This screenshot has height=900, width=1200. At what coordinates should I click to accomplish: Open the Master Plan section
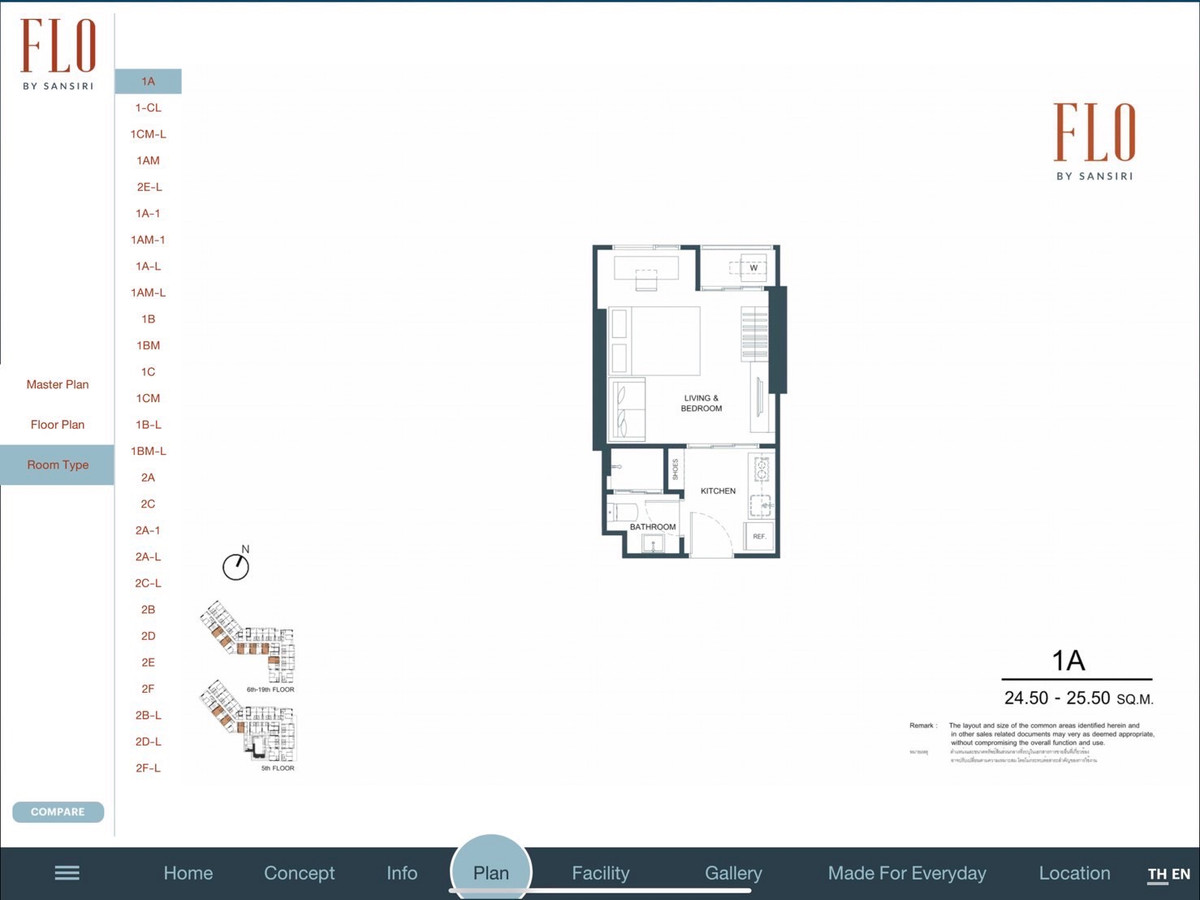click(57, 385)
